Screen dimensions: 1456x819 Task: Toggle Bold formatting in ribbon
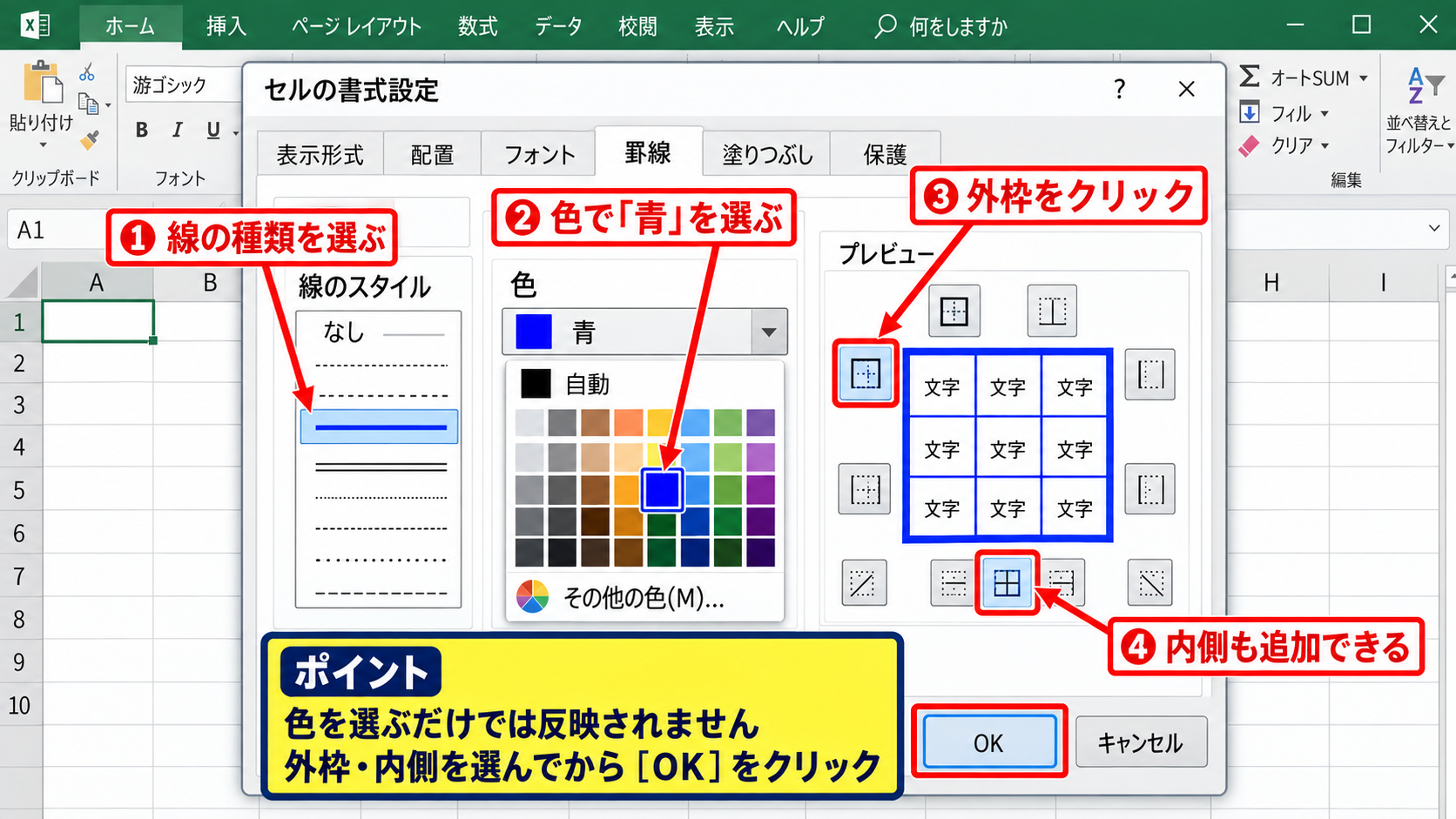click(142, 131)
